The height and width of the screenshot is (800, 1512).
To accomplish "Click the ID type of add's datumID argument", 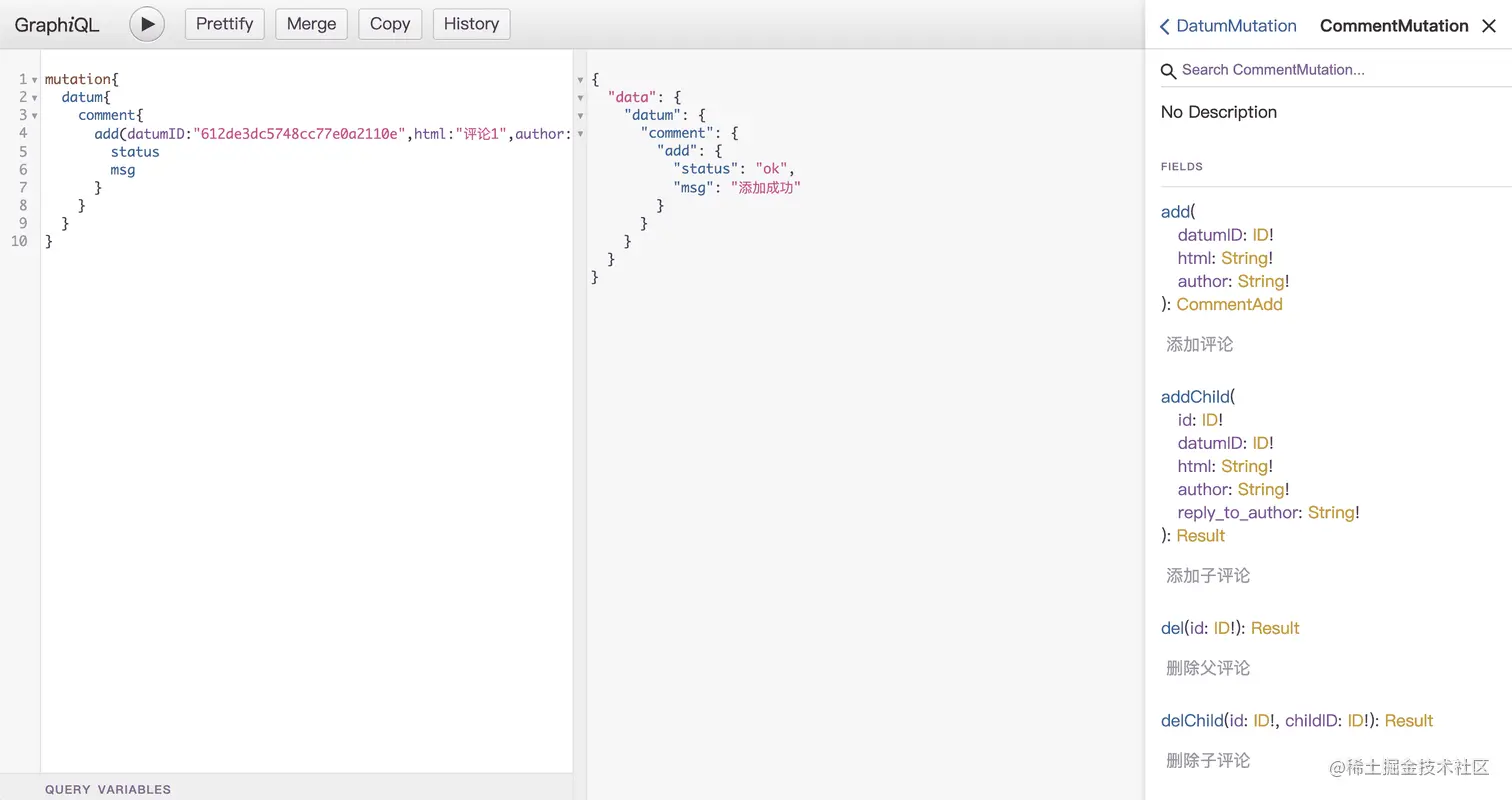I will tap(1258, 235).
